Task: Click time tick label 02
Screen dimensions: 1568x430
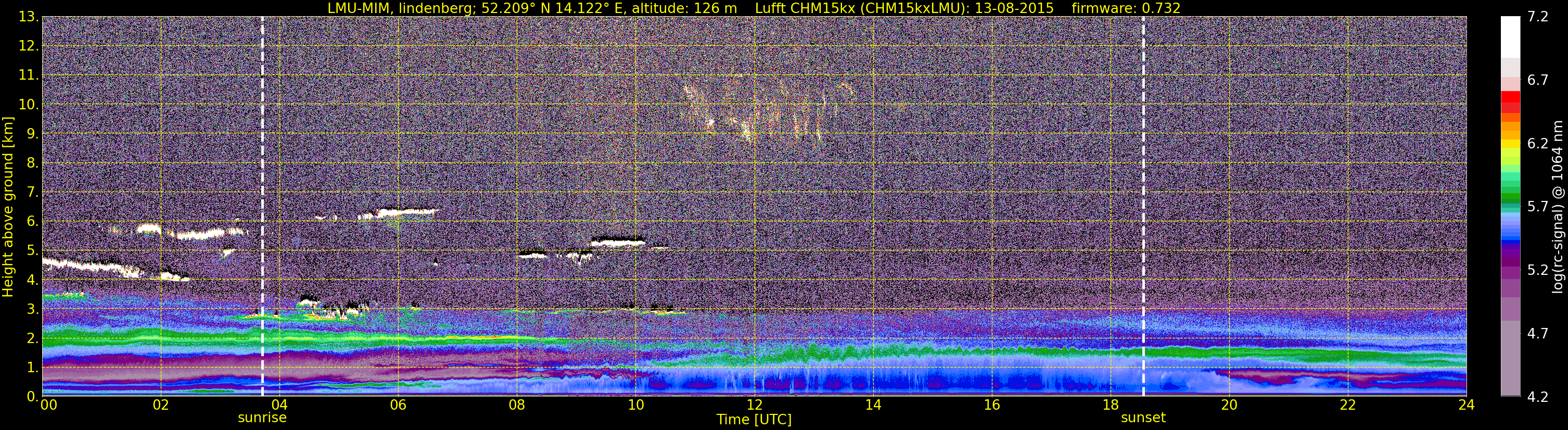Action: click(x=161, y=405)
